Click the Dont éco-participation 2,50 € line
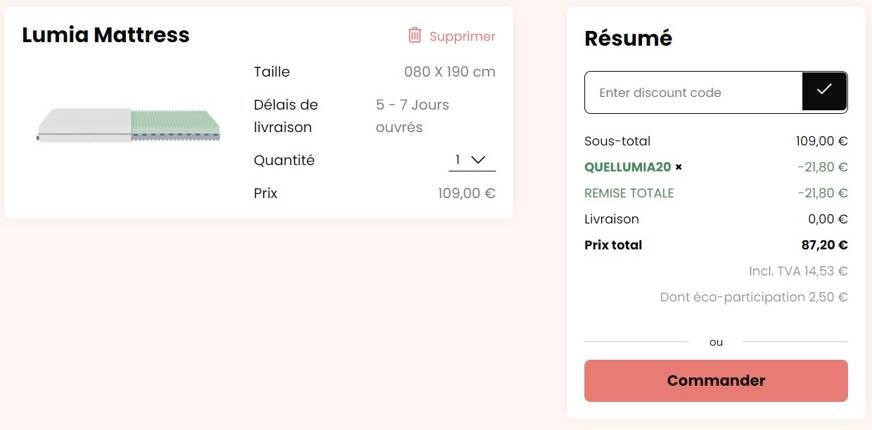The width and height of the screenshot is (872, 430). tap(753, 297)
